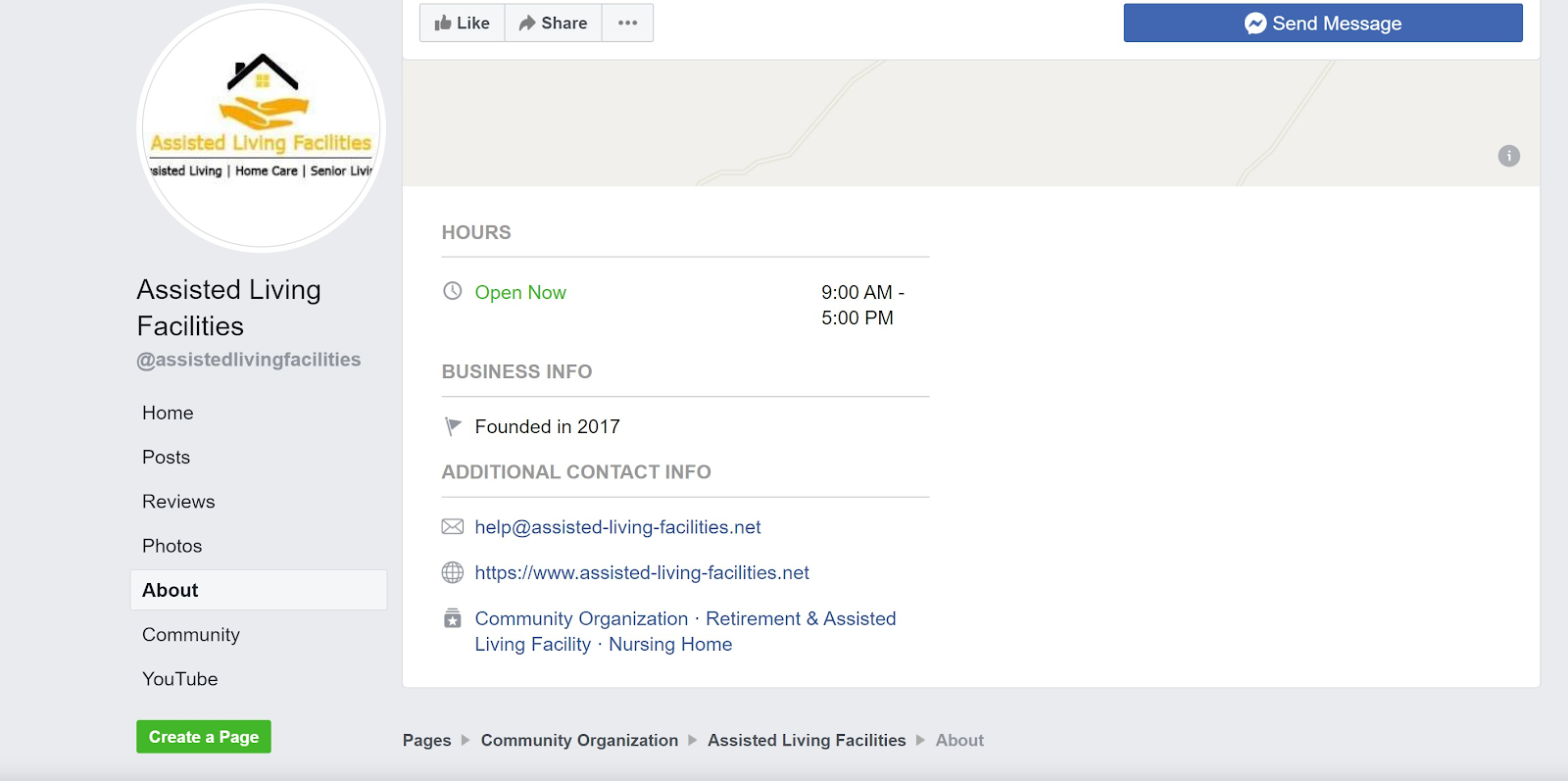Click the clock icon beside Open Now

(452, 291)
